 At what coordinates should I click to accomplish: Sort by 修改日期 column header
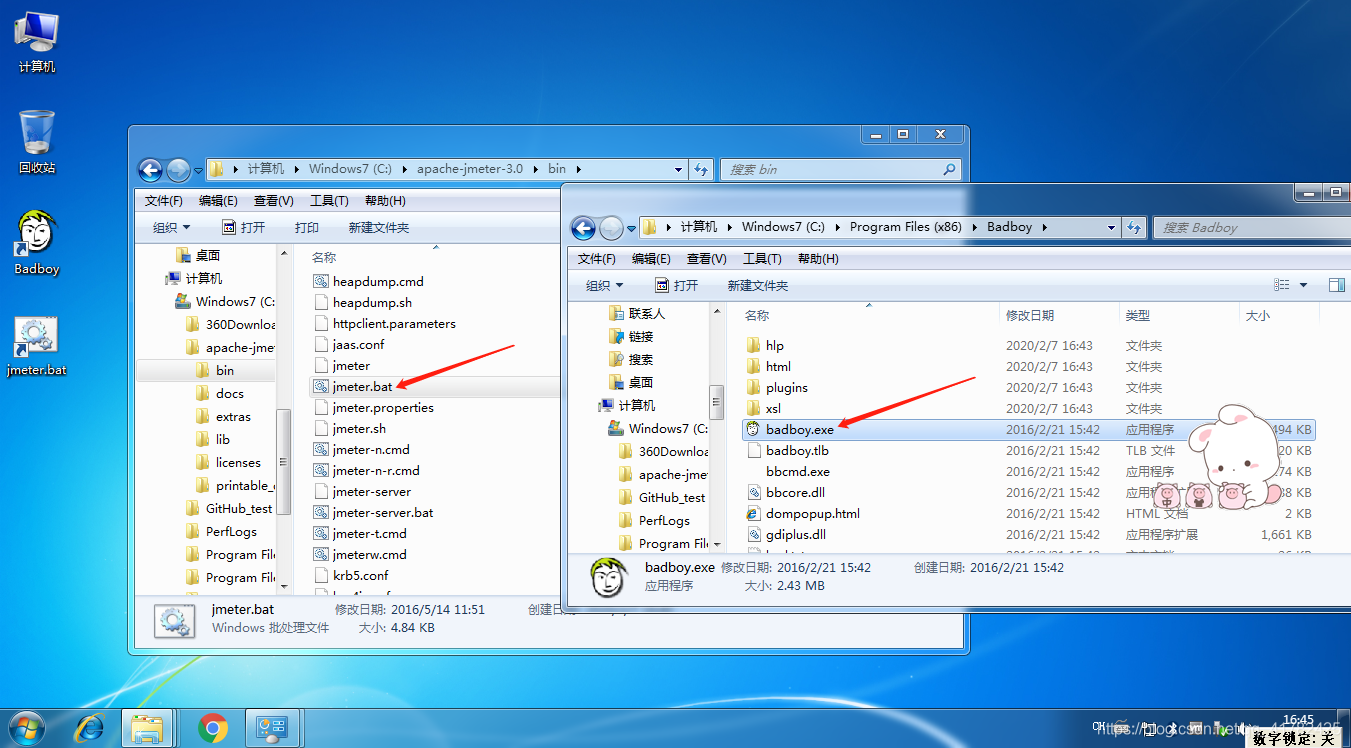1030,315
